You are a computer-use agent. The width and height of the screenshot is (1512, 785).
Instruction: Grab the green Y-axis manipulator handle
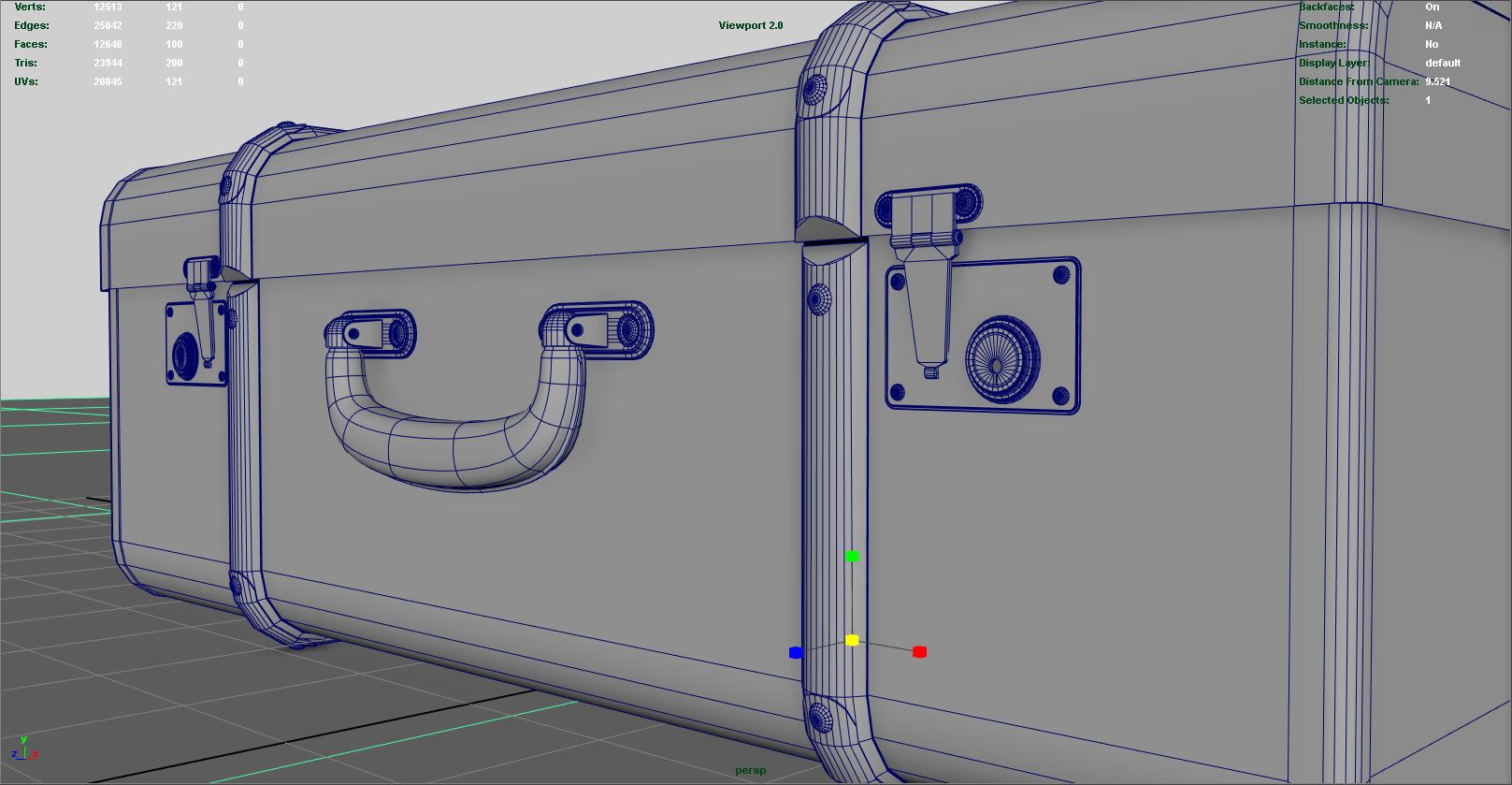852,557
